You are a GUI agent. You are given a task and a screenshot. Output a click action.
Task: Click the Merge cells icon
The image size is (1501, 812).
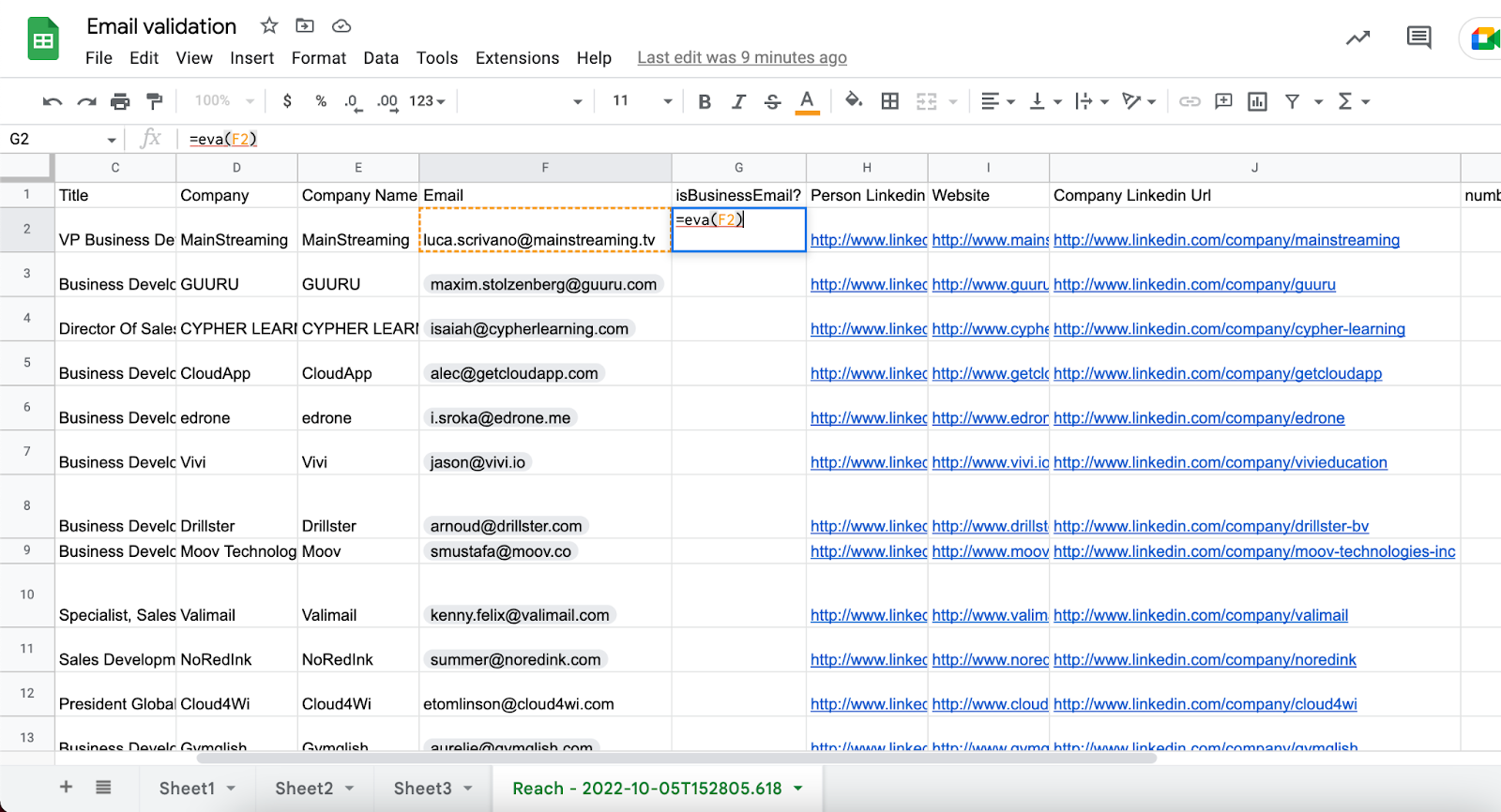click(927, 101)
